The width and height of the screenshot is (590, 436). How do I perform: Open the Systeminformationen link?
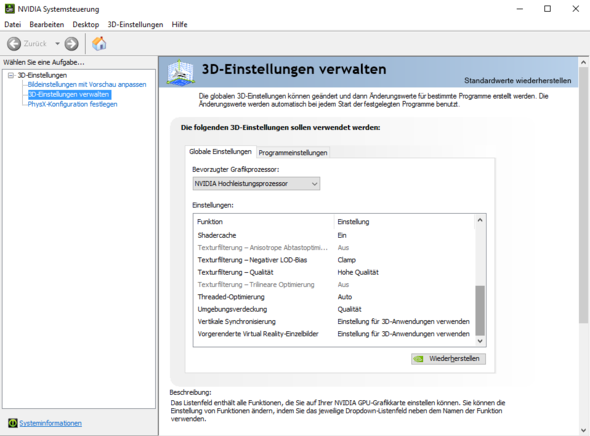click(50, 423)
